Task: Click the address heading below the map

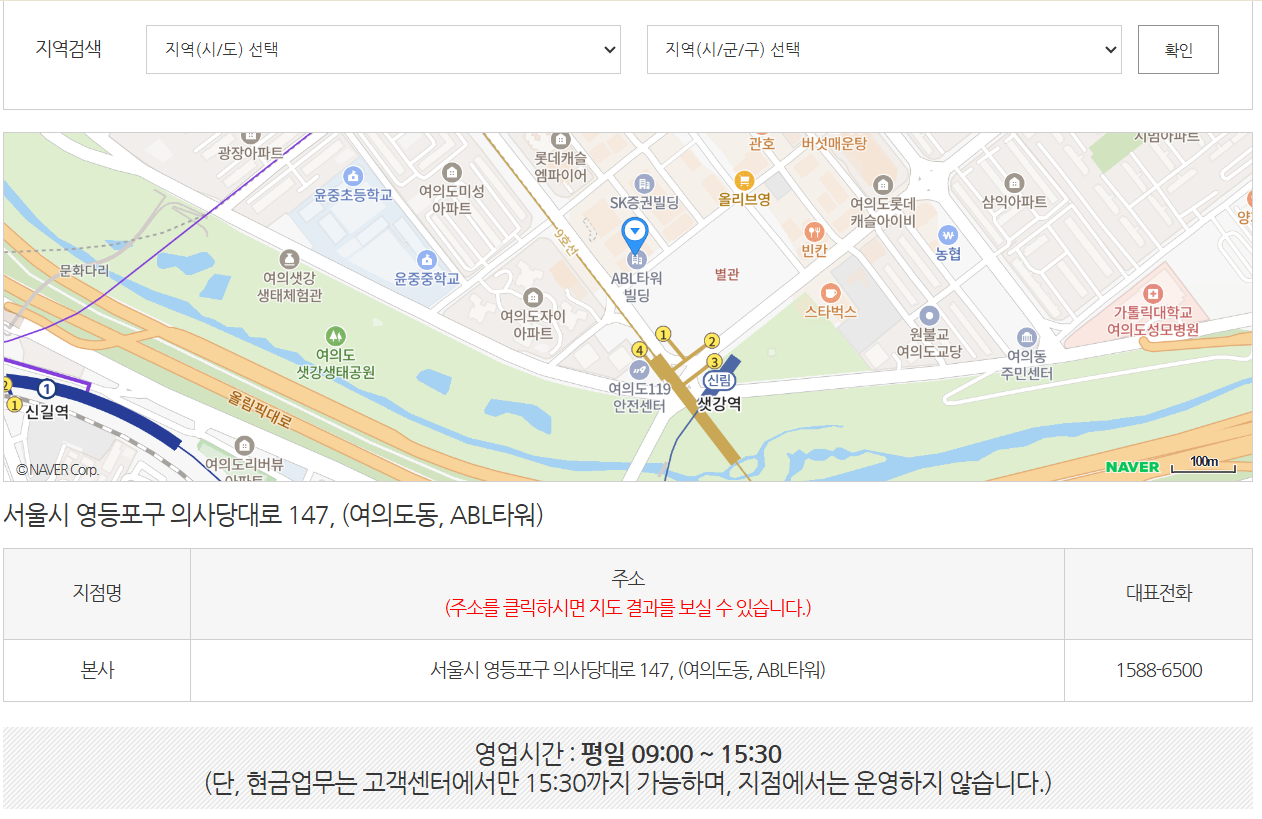Action: coord(273,515)
